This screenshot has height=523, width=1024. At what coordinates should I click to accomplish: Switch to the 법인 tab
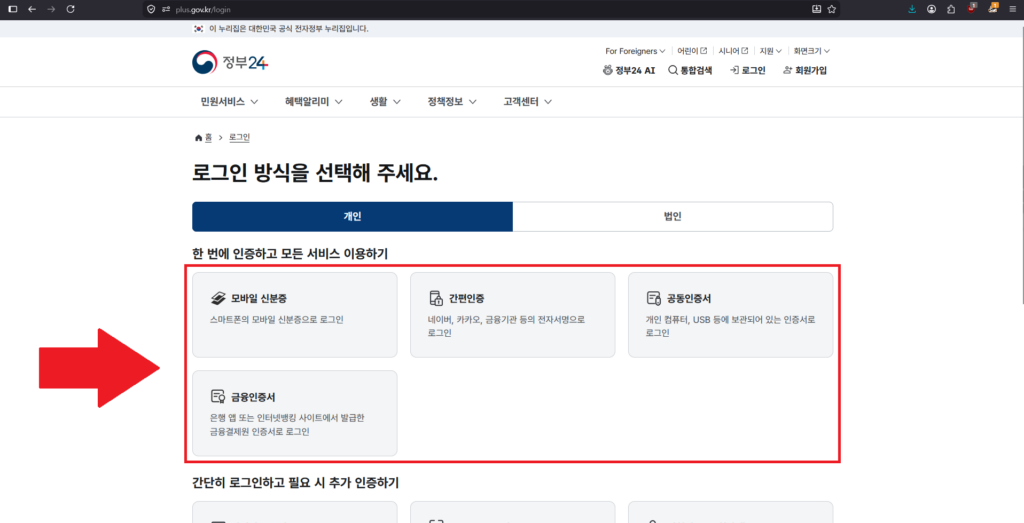[x=673, y=217]
